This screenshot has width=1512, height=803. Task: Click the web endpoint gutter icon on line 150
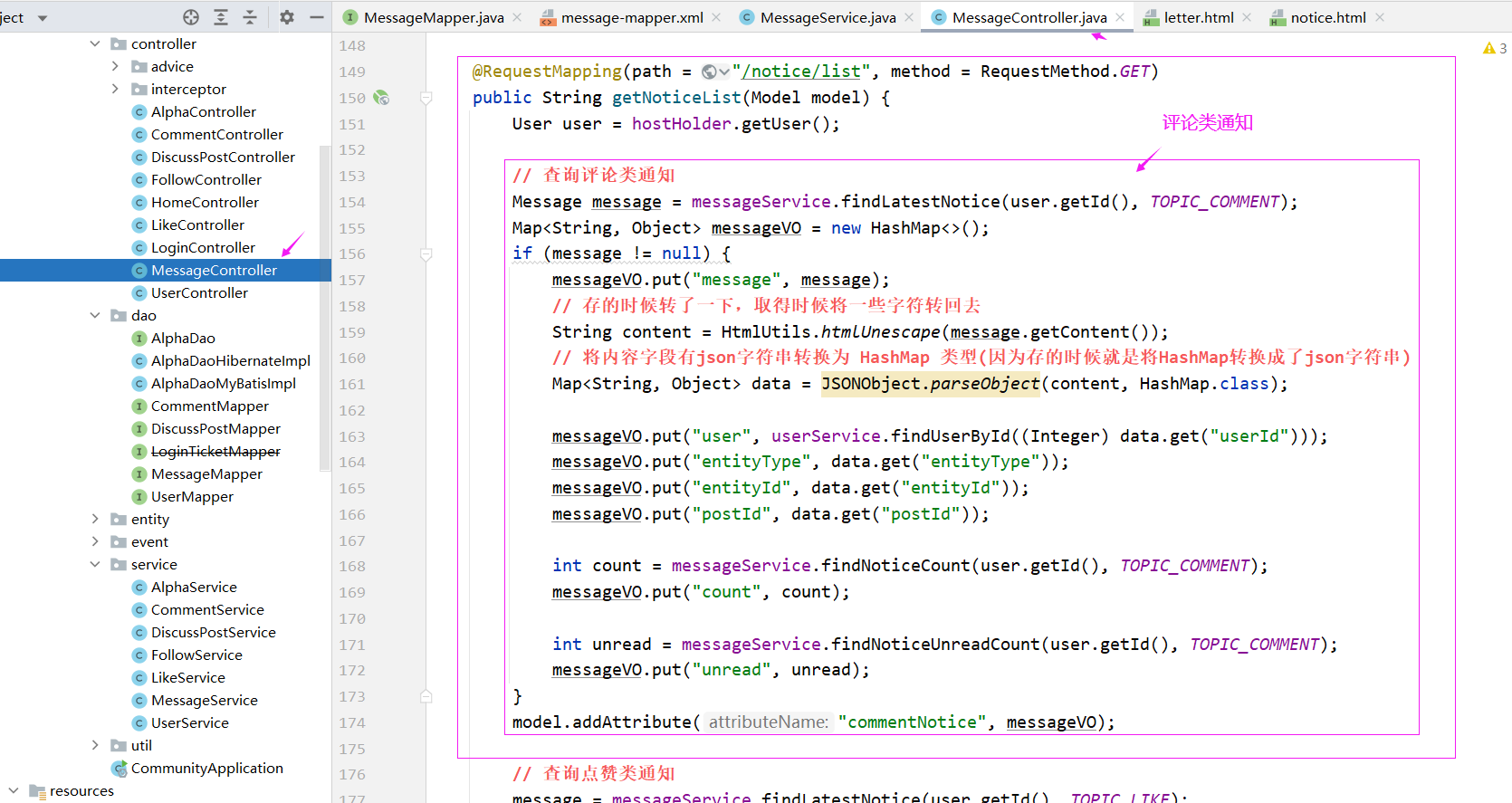382,98
